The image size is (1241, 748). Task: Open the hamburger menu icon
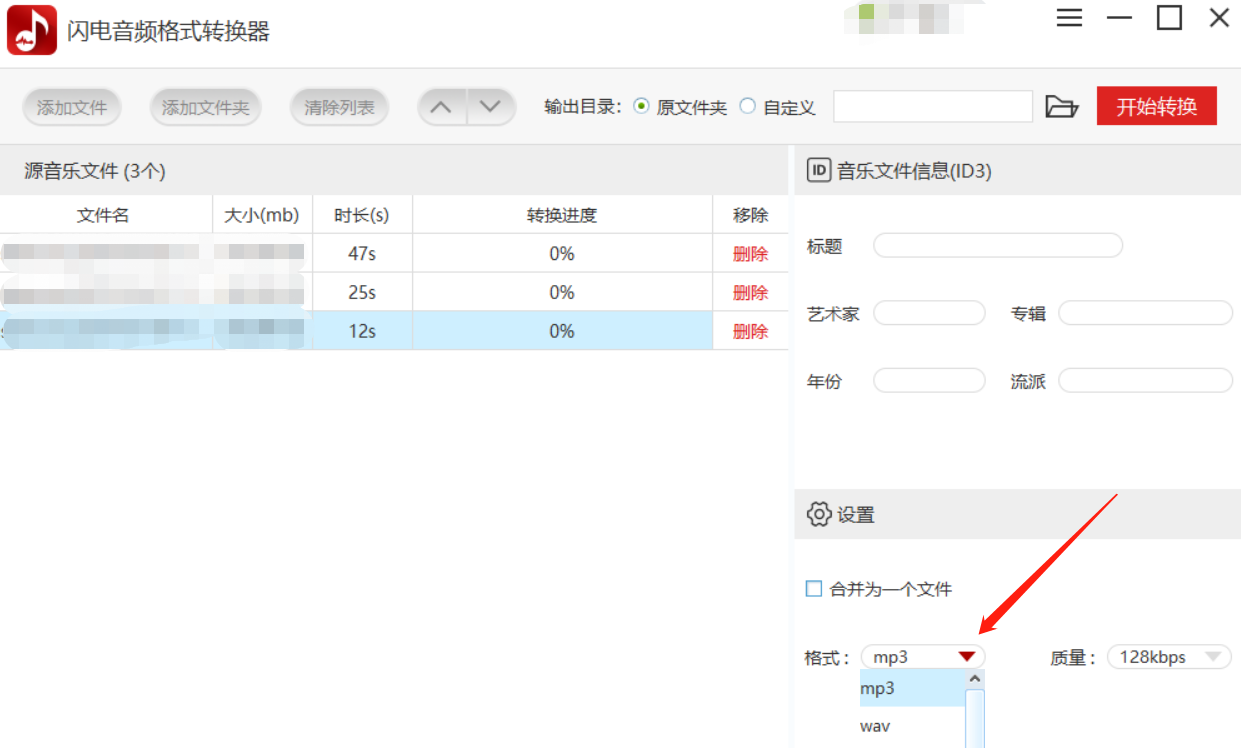pos(1069,18)
